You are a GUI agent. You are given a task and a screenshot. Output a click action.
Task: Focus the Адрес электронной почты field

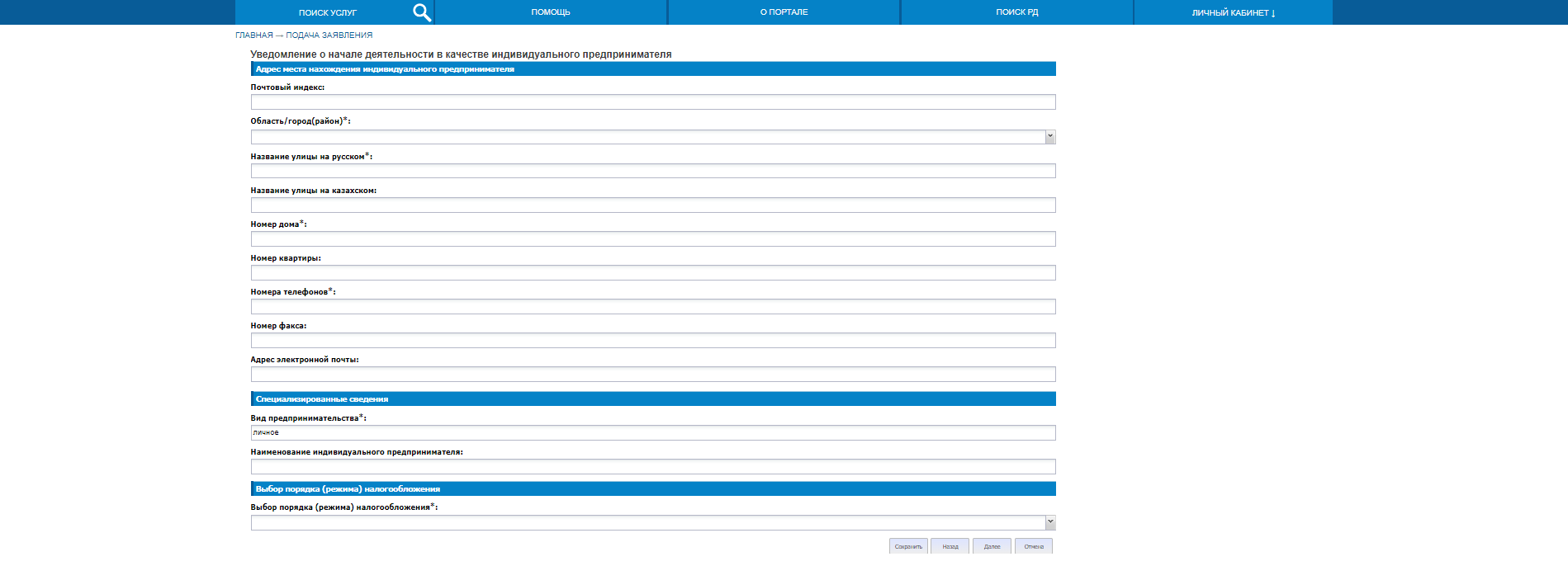653,375
